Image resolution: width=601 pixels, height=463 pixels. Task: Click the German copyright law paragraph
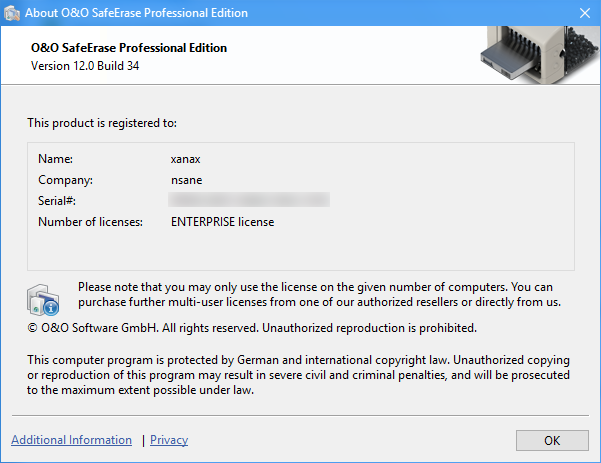click(298, 374)
